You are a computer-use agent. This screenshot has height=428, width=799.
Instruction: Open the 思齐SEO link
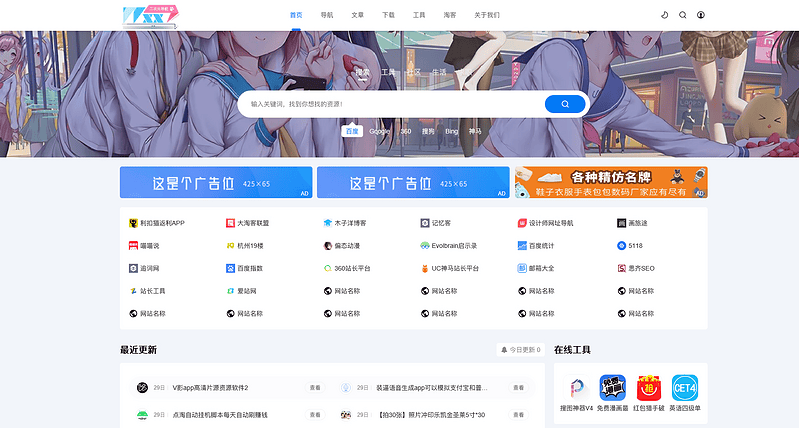click(641, 269)
